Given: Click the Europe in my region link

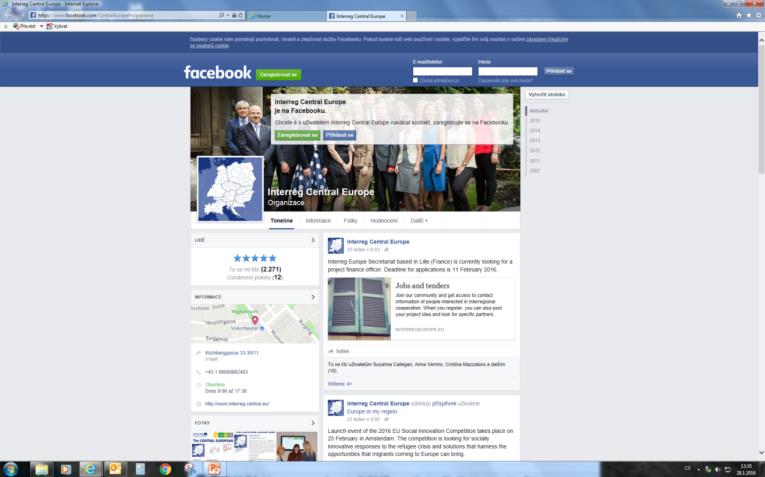Looking at the screenshot, I should pyautogui.click(x=372, y=412).
